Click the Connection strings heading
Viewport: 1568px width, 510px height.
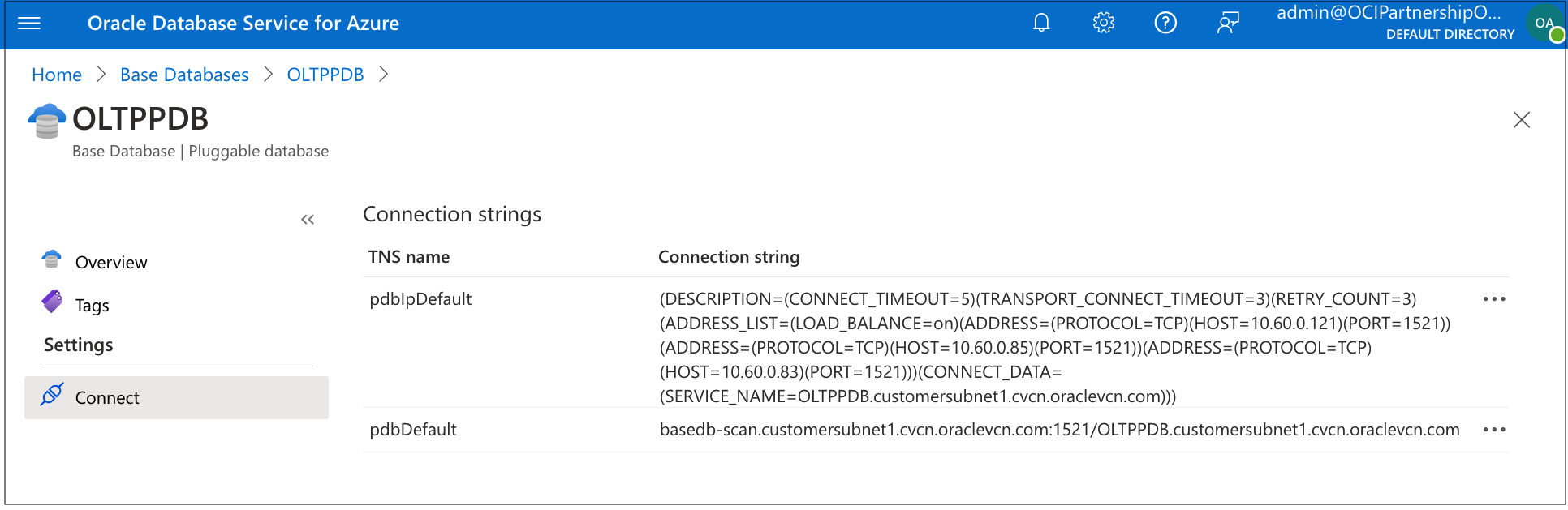pos(452,214)
